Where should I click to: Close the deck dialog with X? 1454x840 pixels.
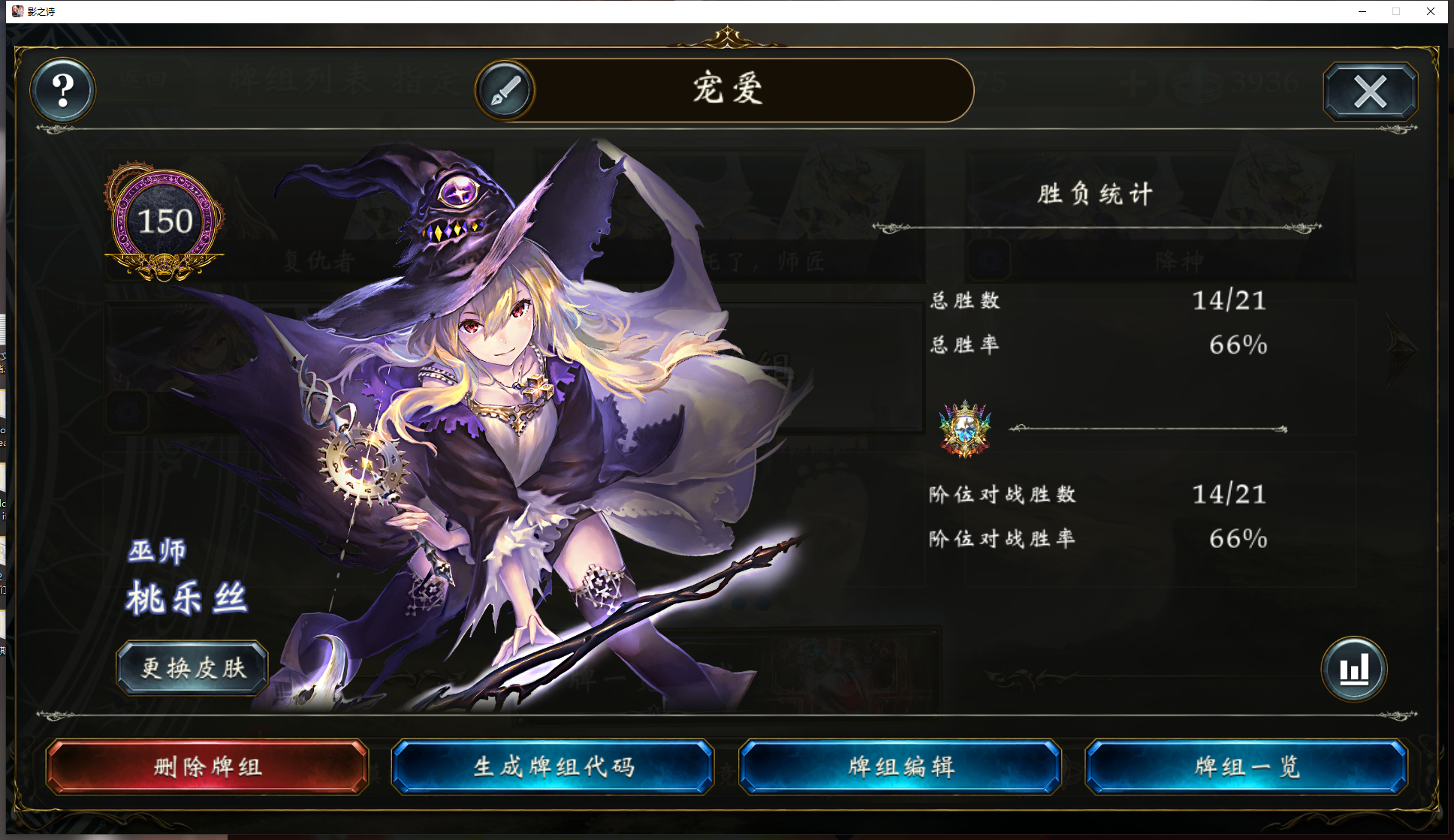pyautogui.click(x=1371, y=92)
